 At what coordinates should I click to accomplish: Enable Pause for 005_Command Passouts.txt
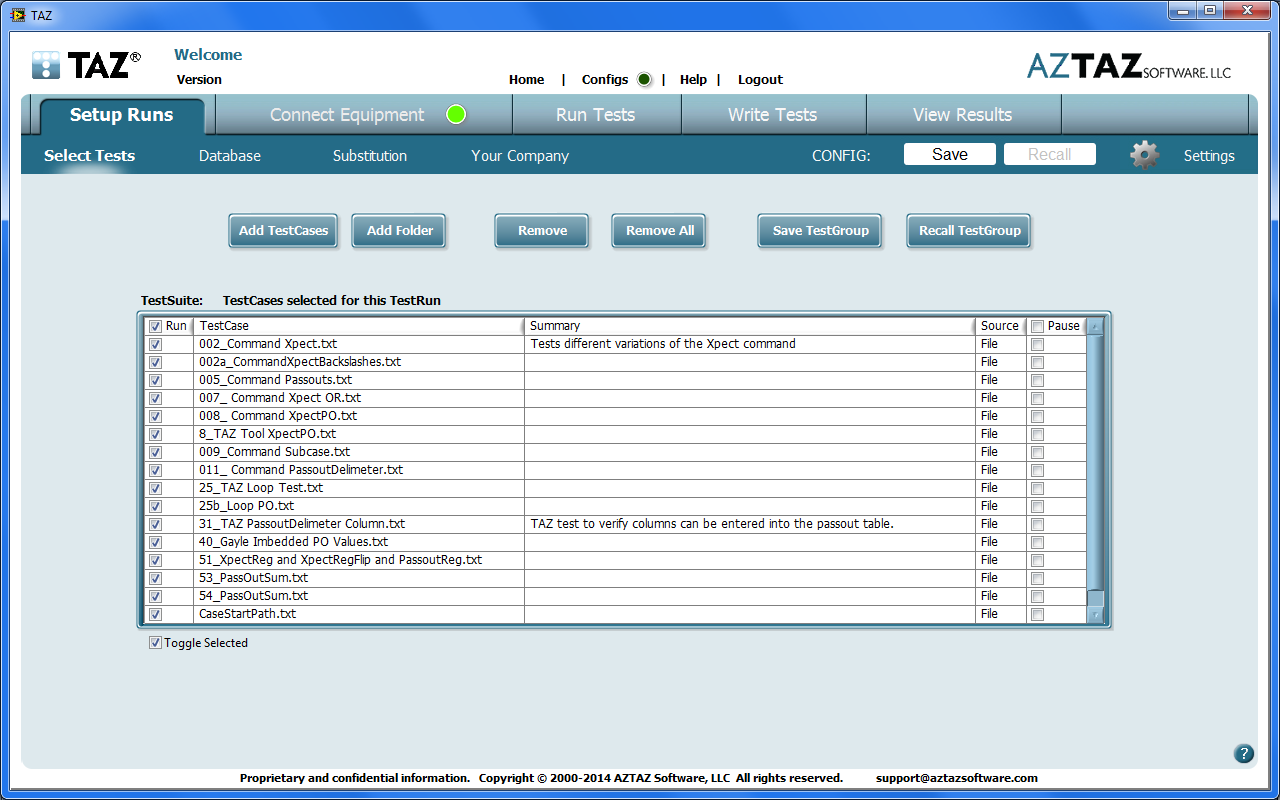coord(1037,380)
